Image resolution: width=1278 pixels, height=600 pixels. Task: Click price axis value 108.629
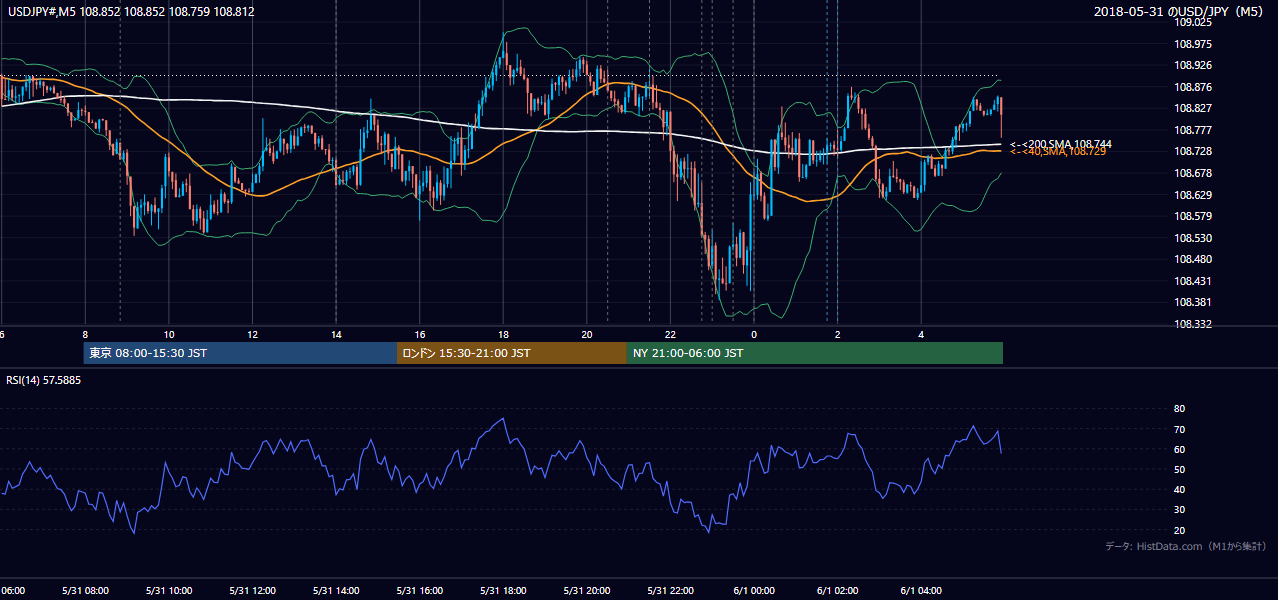[x=1194, y=195]
